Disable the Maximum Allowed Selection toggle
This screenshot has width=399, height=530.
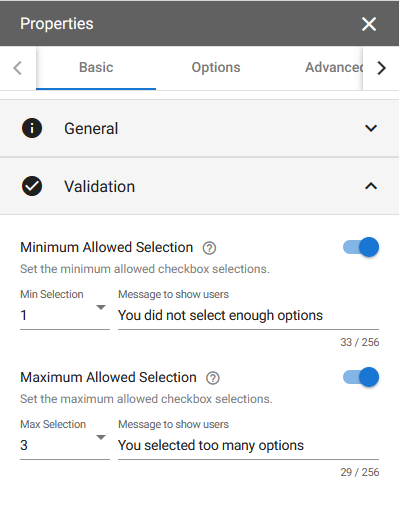361,377
